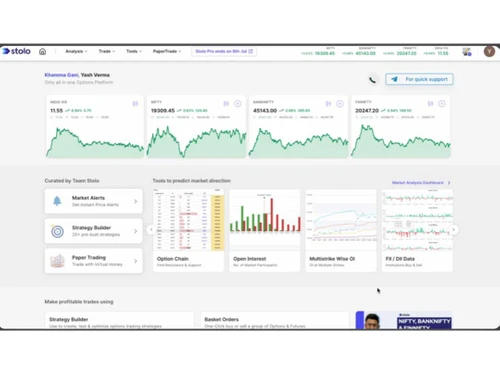Open the gift rewards icon in header
The image size is (500, 375).
tap(467, 52)
